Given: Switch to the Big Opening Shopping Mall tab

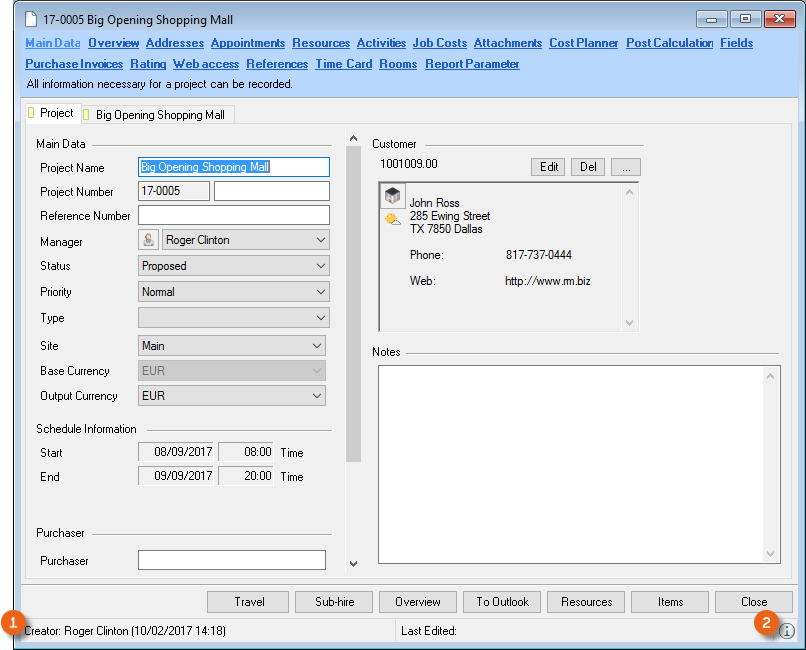Looking at the screenshot, I should 159,115.
